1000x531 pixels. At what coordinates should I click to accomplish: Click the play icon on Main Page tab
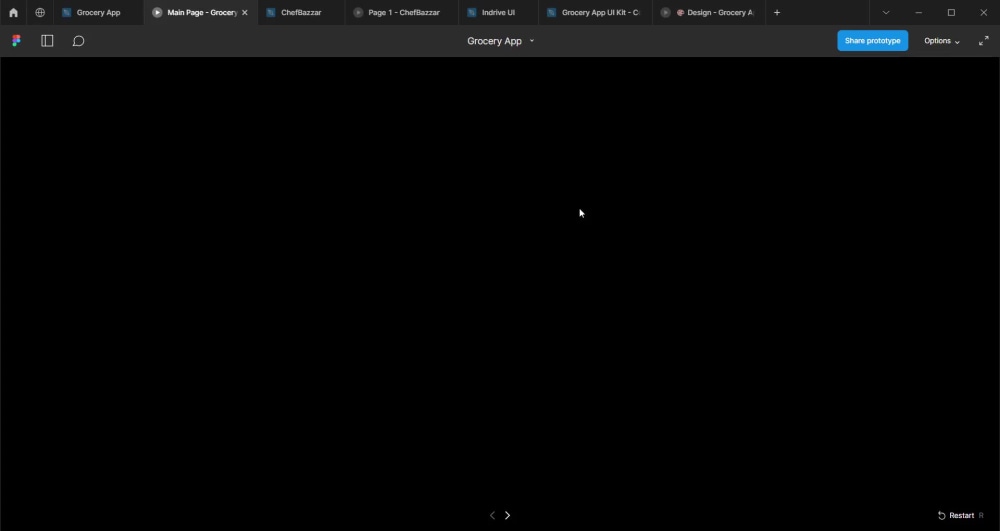pyautogui.click(x=157, y=13)
